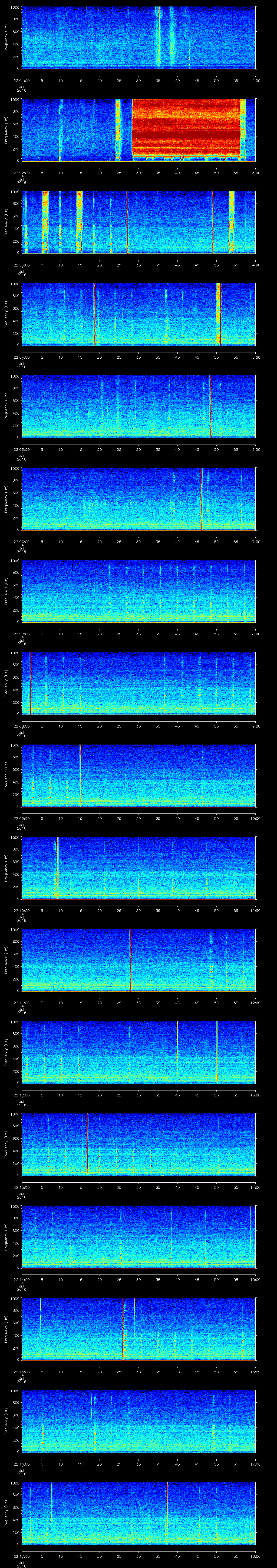Click the 22:12:00 start time label
Image resolution: width=277 pixels, height=1568 pixels.
tap(22, 1095)
